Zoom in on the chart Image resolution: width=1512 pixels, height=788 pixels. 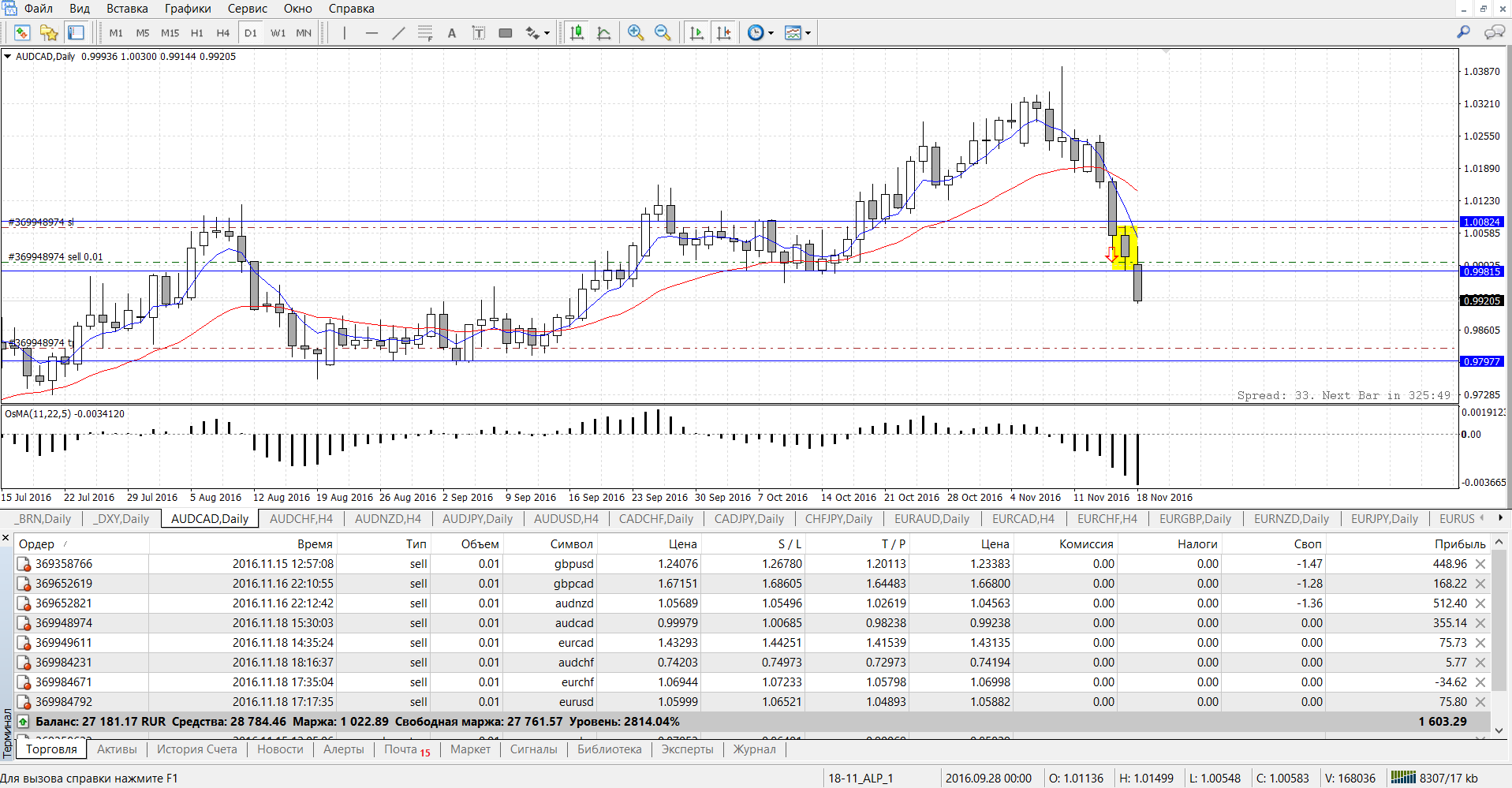coord(636,32)
